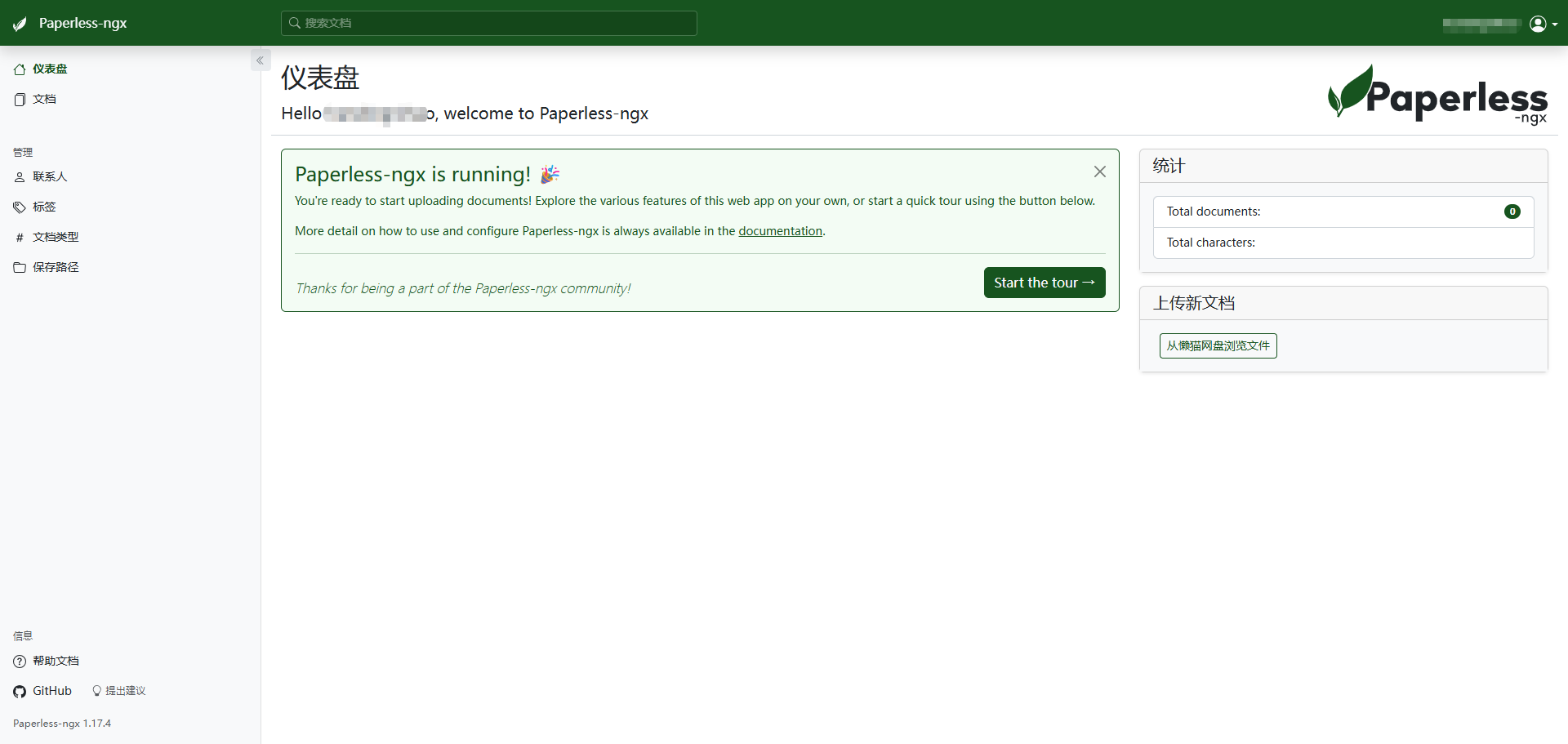Click the 搜索文档 search input field
Image resolution: width=1568 pixels, height=744 pixels.
tap(489, 23)
